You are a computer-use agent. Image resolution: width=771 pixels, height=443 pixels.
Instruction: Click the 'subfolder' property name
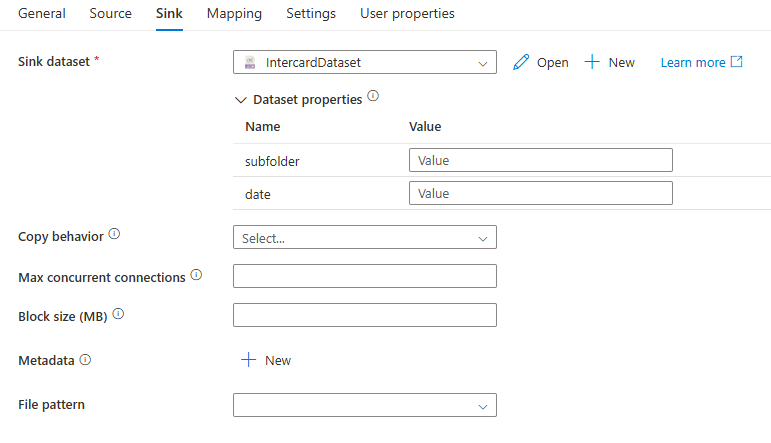(272, 161)
